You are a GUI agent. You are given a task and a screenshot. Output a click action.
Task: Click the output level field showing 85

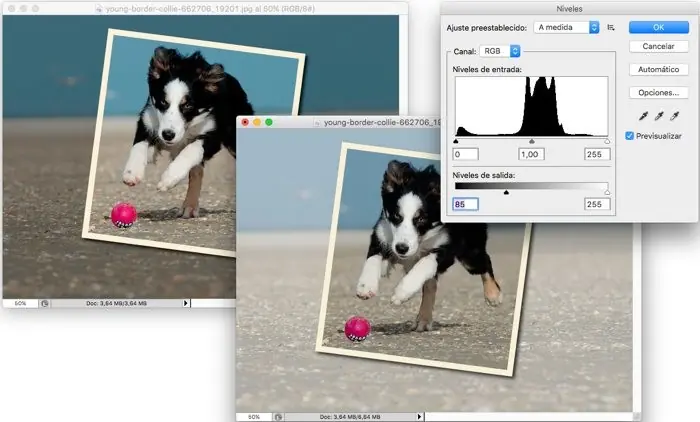[466, 204]
